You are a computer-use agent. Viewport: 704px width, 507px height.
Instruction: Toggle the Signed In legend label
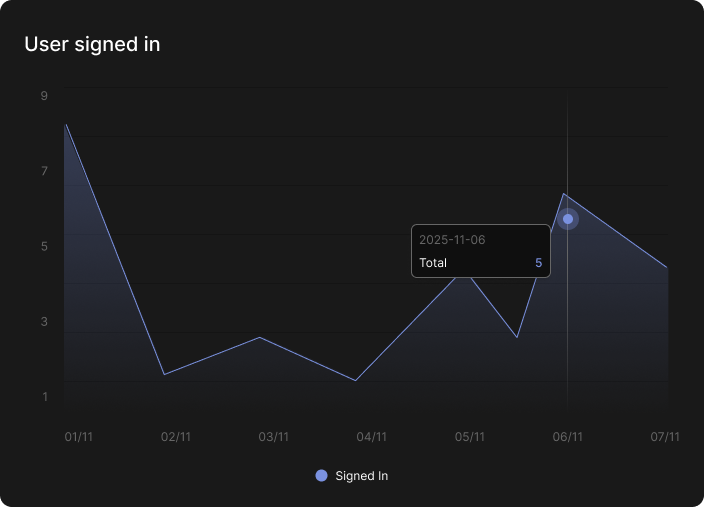point(361,476)
